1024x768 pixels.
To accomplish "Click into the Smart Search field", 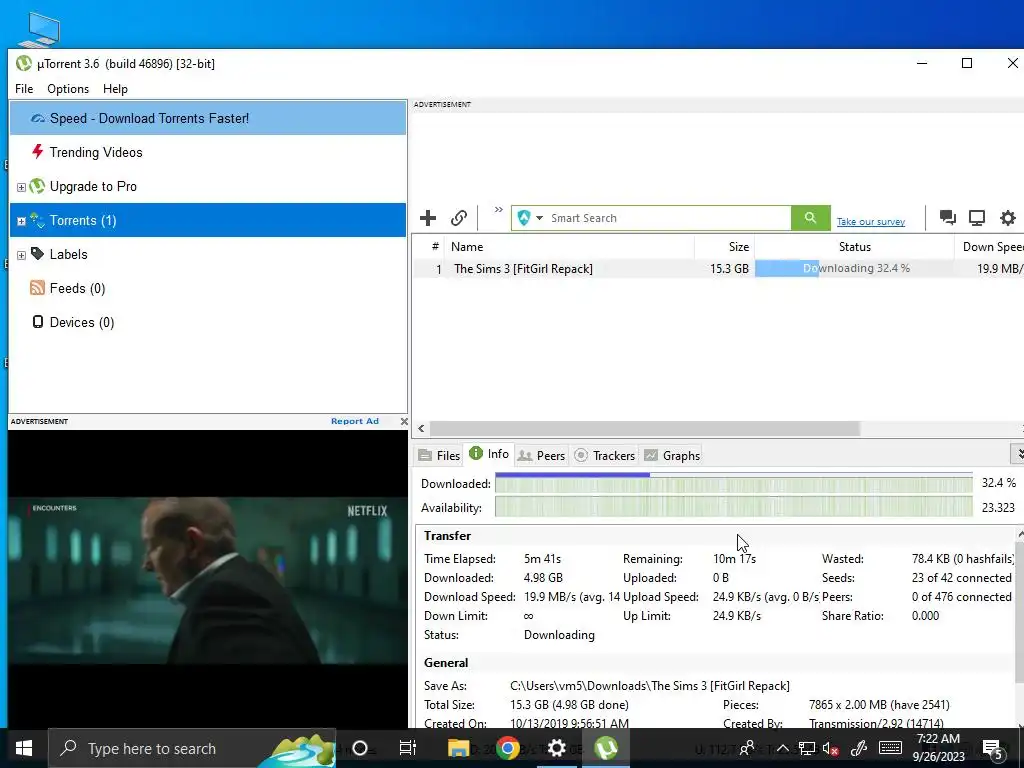I will click(669, 218).
